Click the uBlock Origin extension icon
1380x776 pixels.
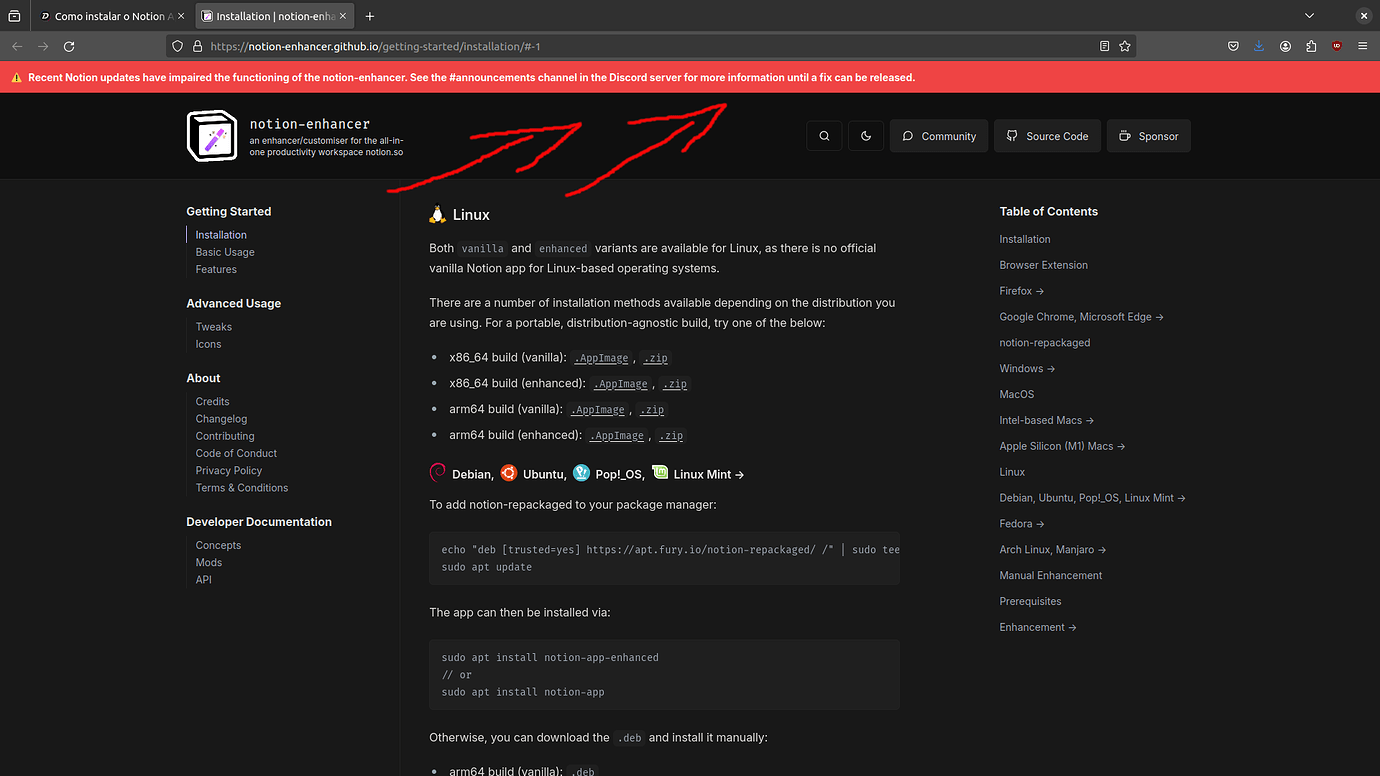(1338, 45)
